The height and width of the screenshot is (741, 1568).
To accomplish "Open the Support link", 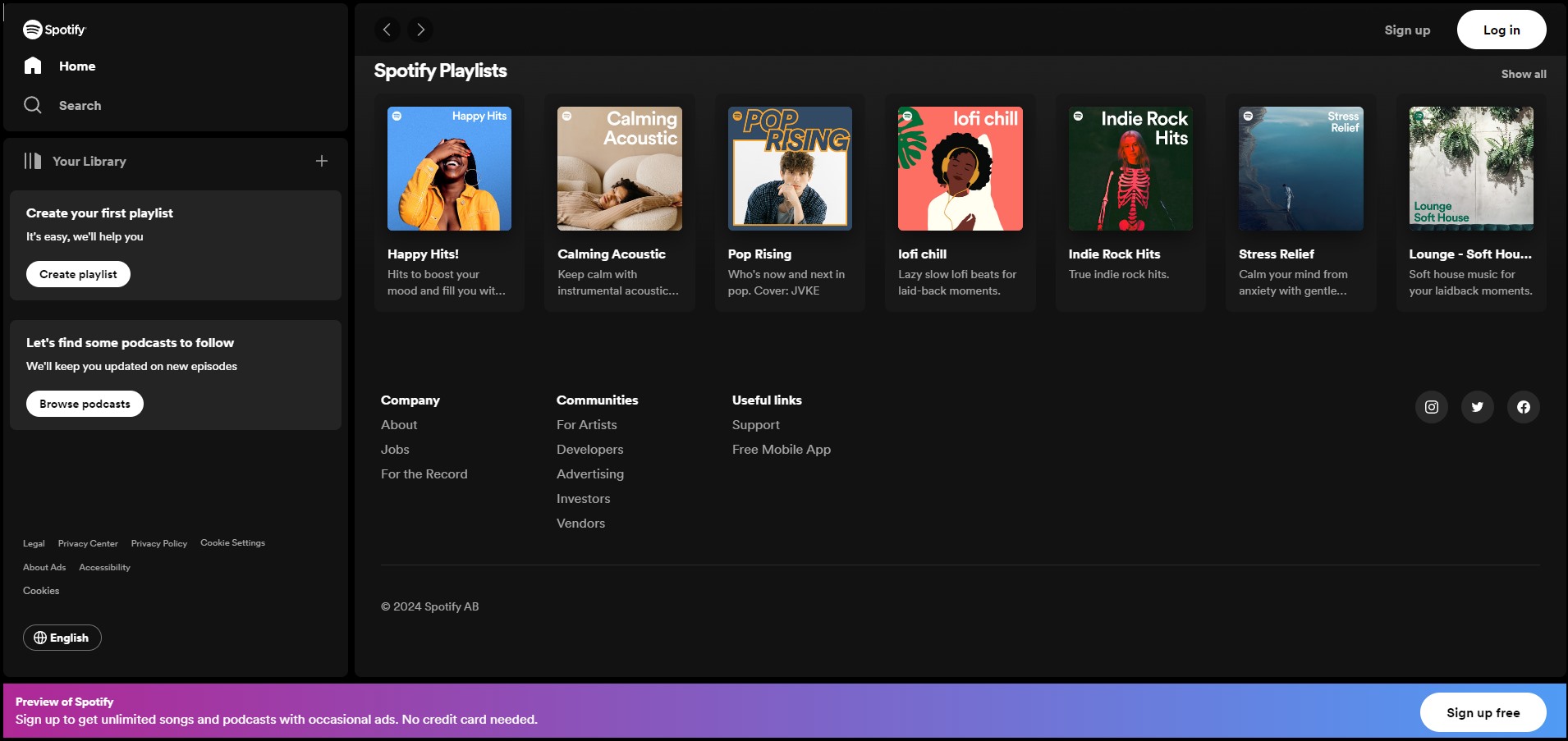I will tap(756, 424).
